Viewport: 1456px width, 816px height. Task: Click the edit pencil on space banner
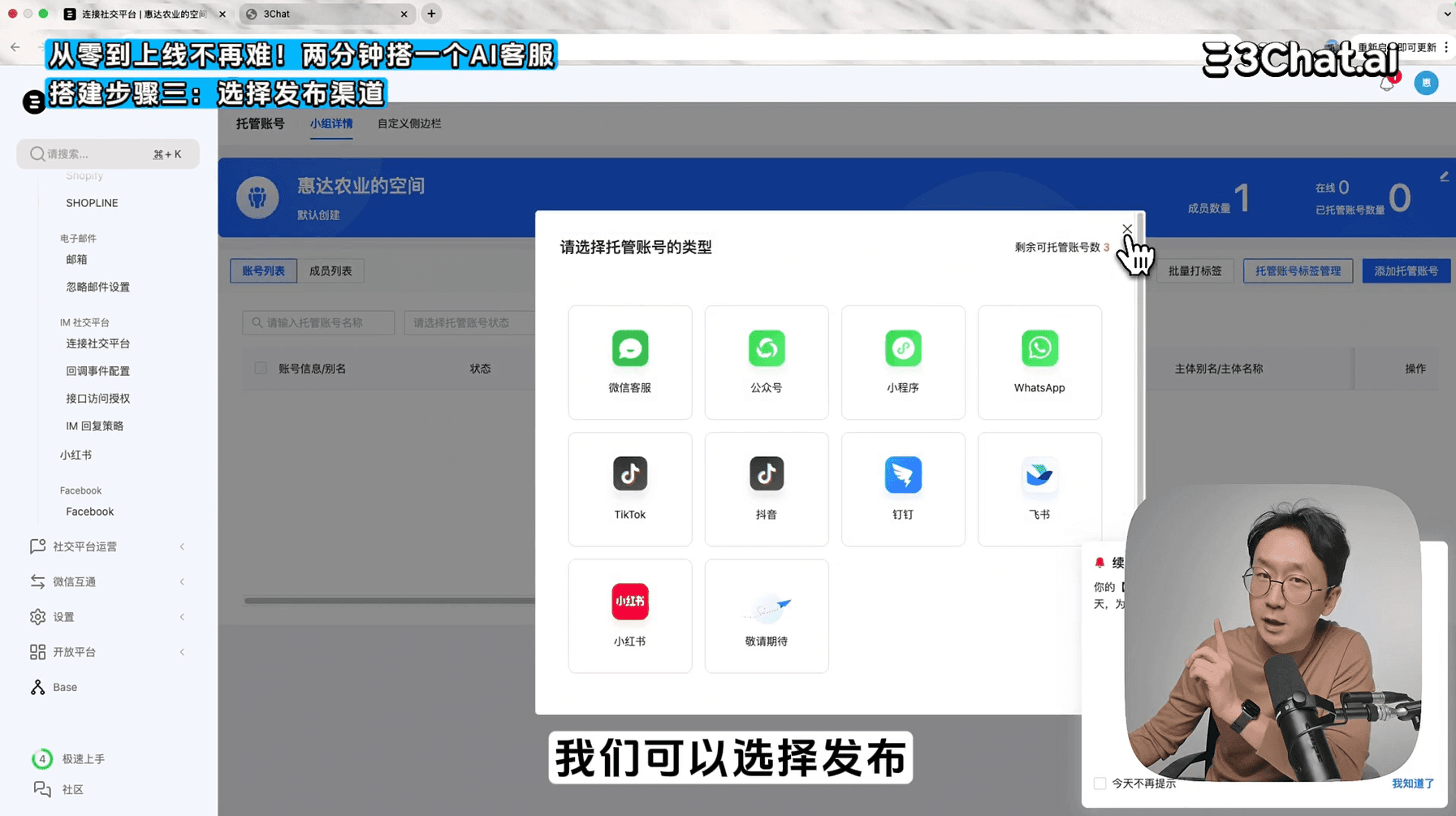(x=1444, y=176)
